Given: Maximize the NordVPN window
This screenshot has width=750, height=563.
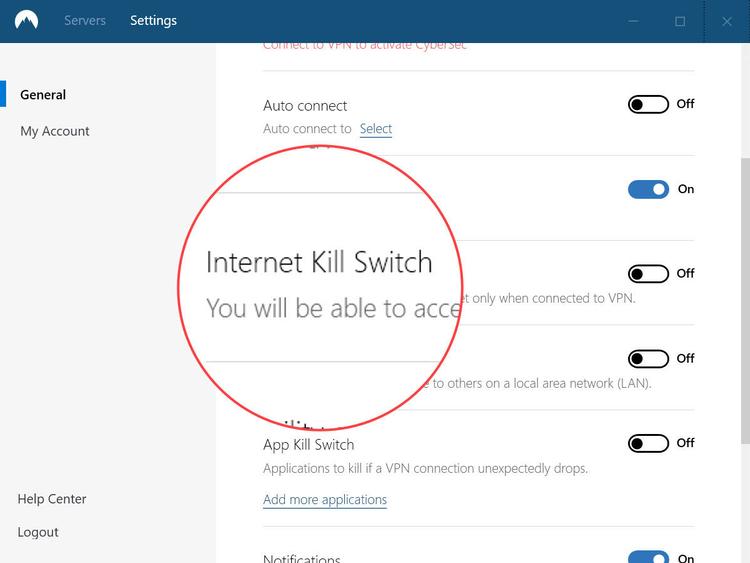Looking at the screenshot, I should [680, 21].
